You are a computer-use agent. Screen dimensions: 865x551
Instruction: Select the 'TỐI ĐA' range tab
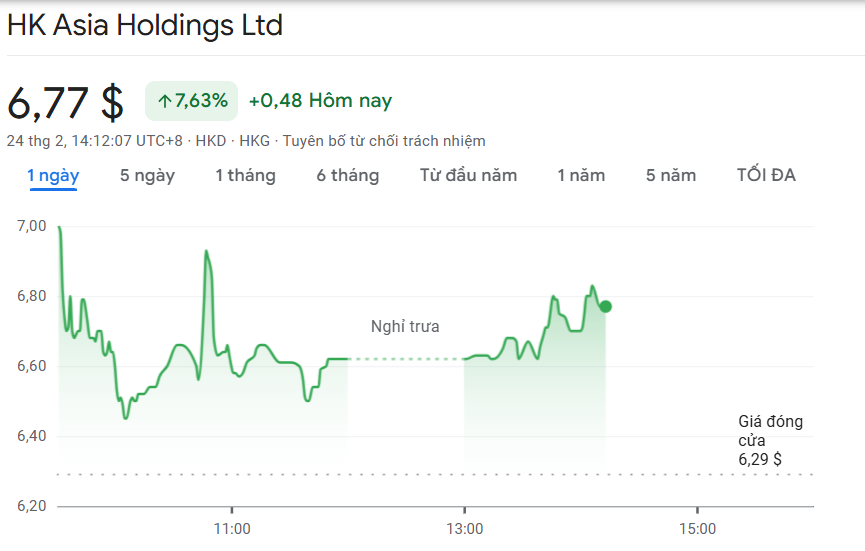tap(766, 175)
